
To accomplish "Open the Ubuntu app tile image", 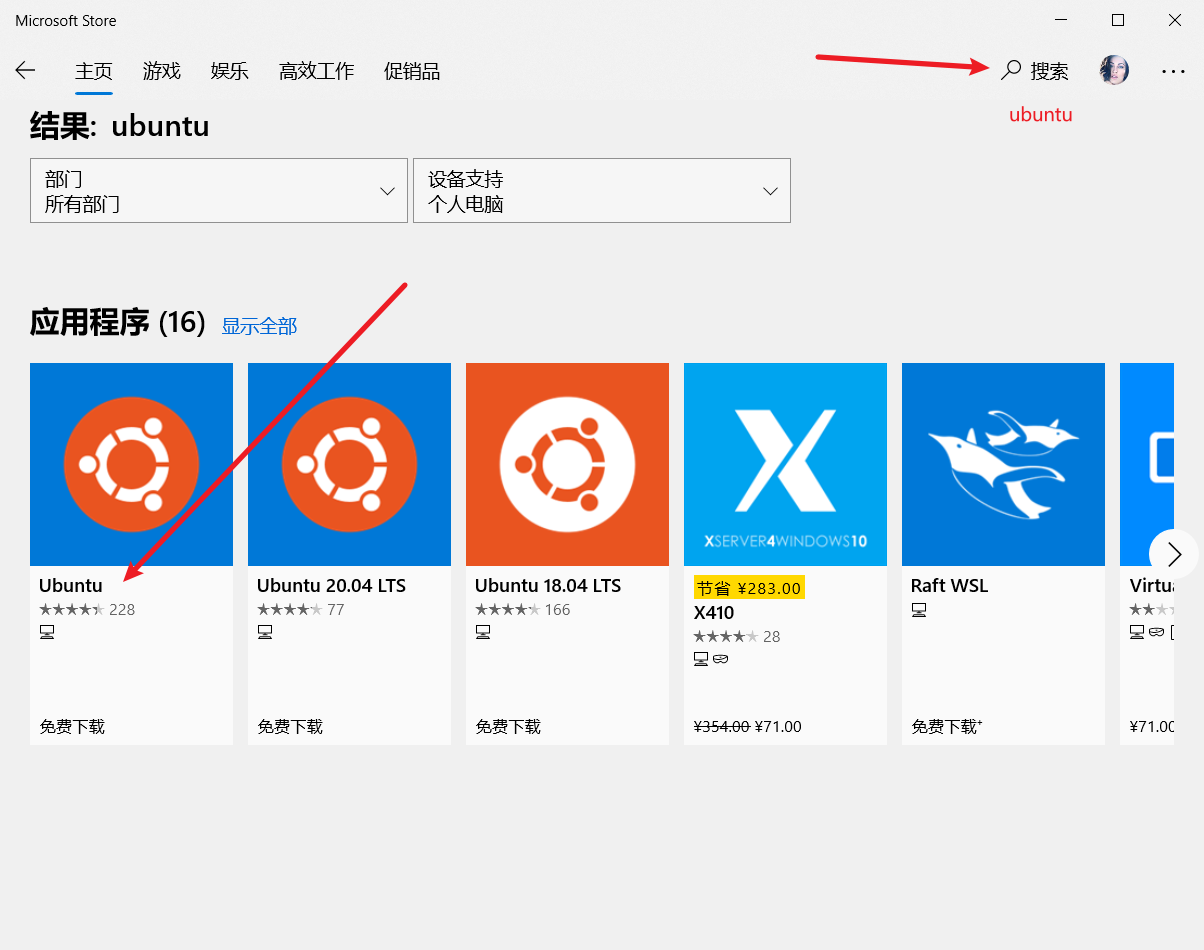I will coord(131,464).
